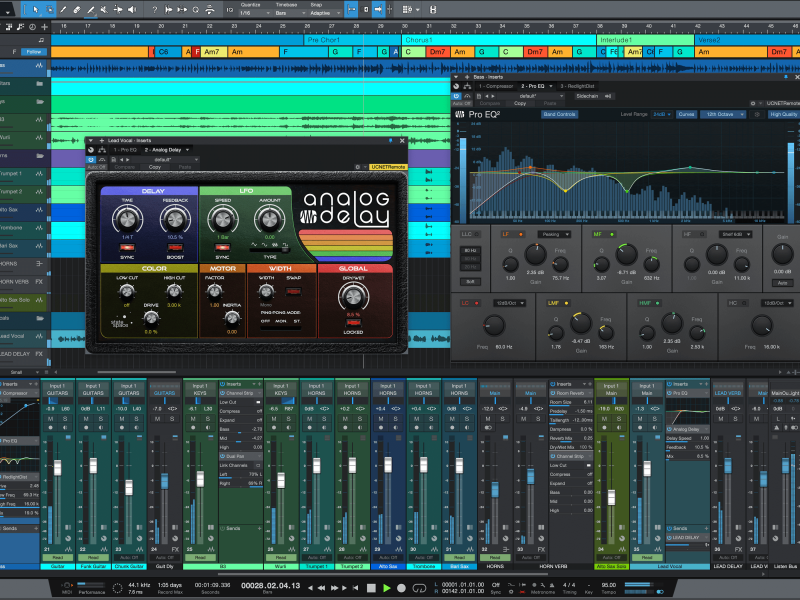Click the Curves button in Pro EQ

[x=686, y=114]
